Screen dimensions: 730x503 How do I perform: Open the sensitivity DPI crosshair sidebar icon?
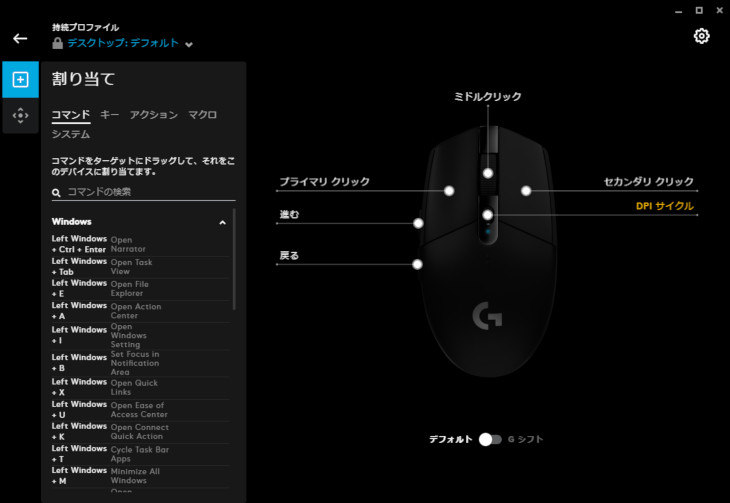pyautogui.click(x=20, y=116)
